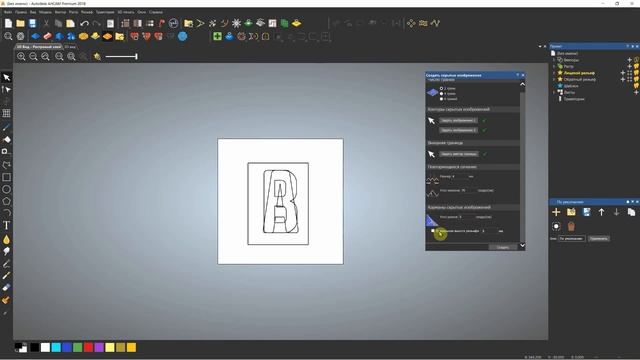This screenshot has width=640, height=360.
Task: Open the Рельеф menu
Action: pos(87,12)
